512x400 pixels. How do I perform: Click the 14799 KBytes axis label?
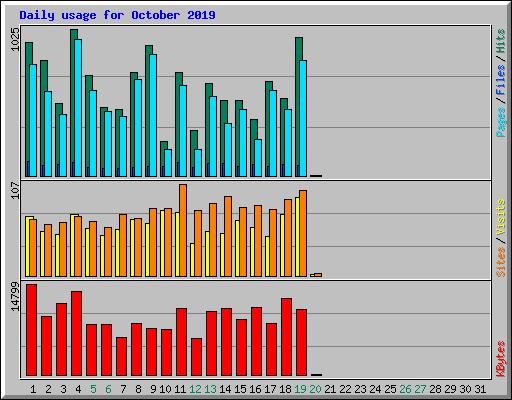(x=15, y=297)
